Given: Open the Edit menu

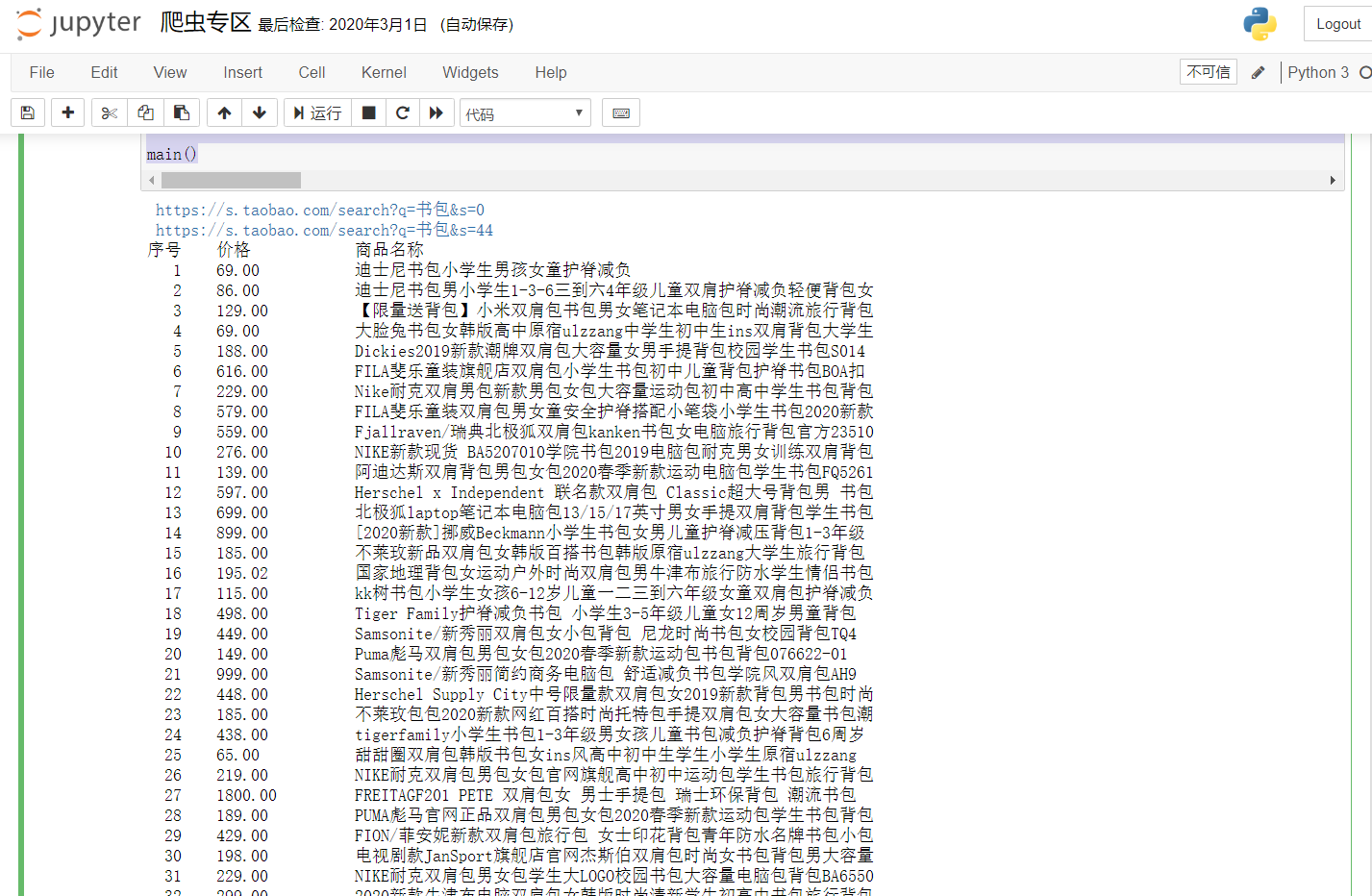Looking at the screenshot, I should [x=104, y=72].
